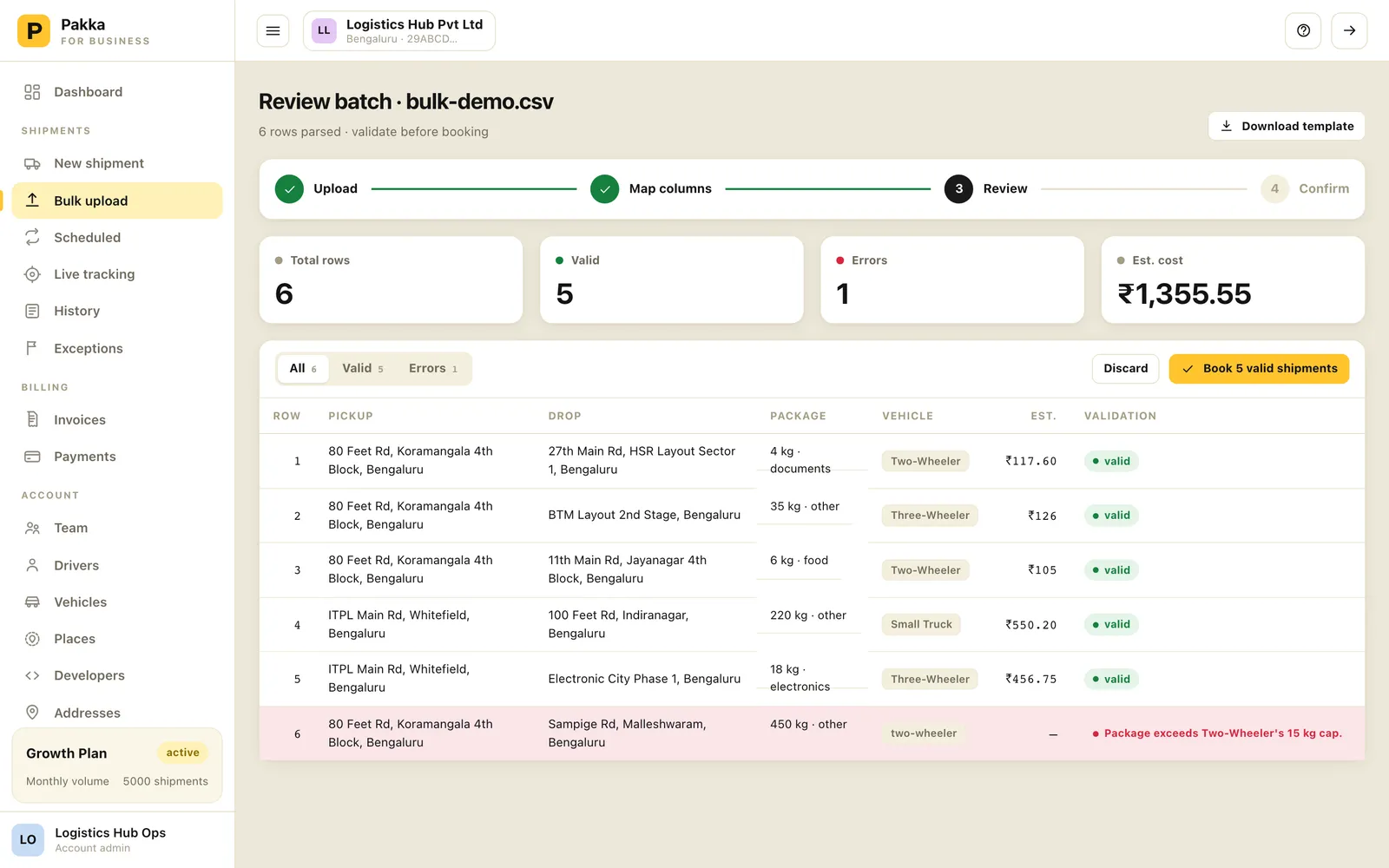Switch to the Valid 5 tab
Viewport: 1389px width, 868px height.
(363, 369)
